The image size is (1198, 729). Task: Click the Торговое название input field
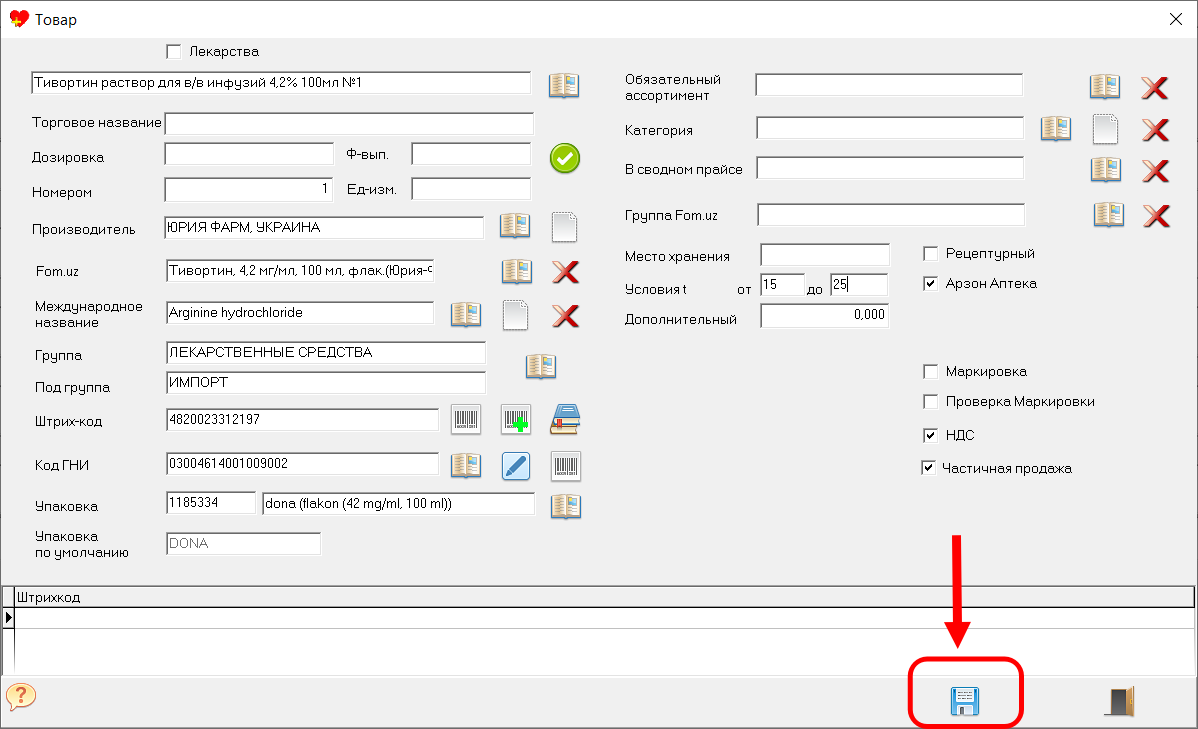point(349,123)
